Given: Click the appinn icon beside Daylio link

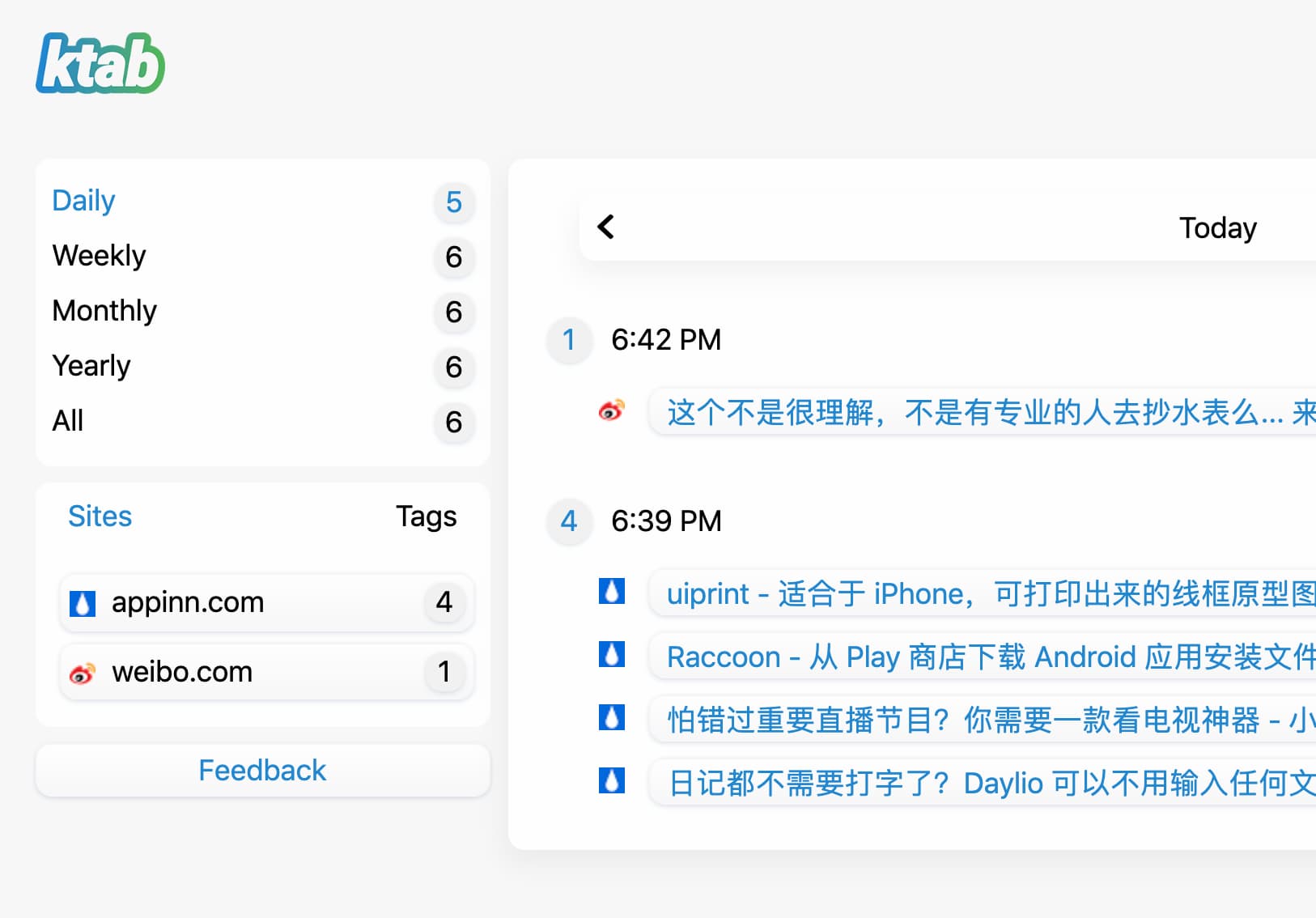Looking at the screenshot, I should (612, 780).
